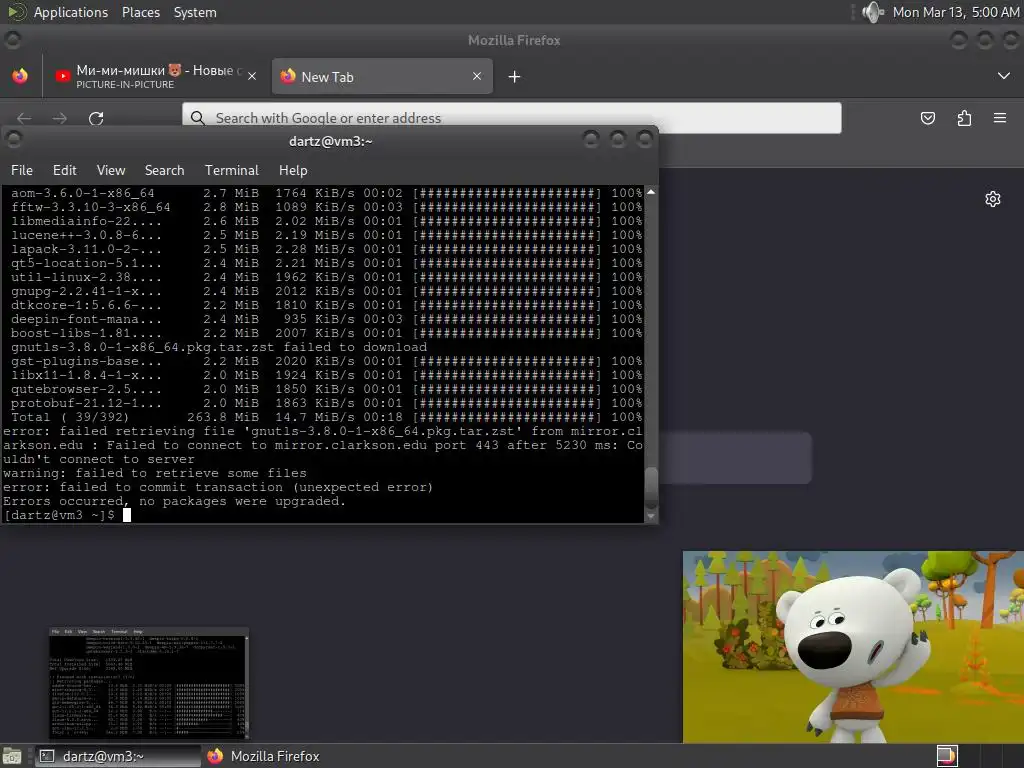1024x768 pixels.
Task: Open the Terminal menu
Action: [232, 170]
